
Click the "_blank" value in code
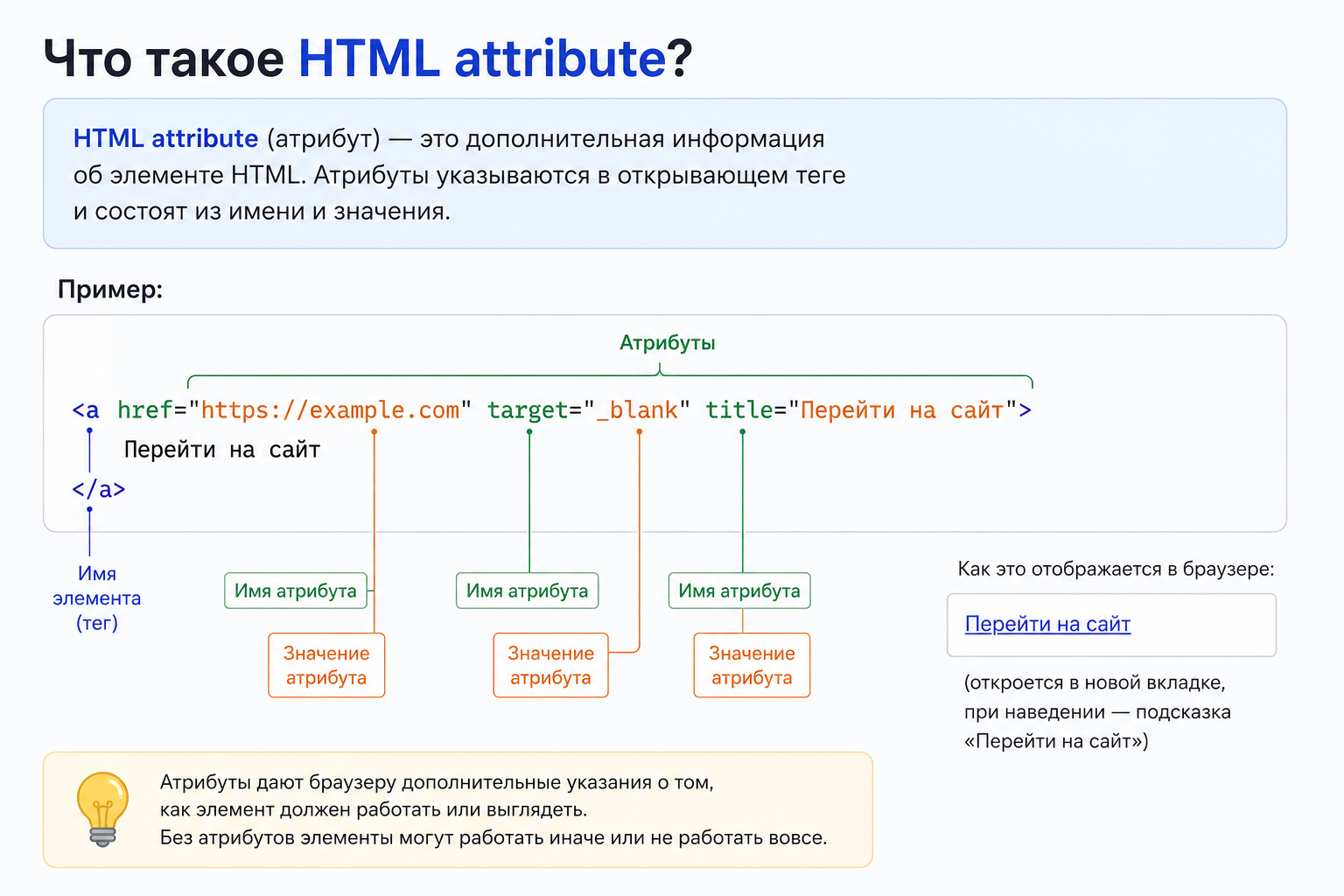point(637,410)
